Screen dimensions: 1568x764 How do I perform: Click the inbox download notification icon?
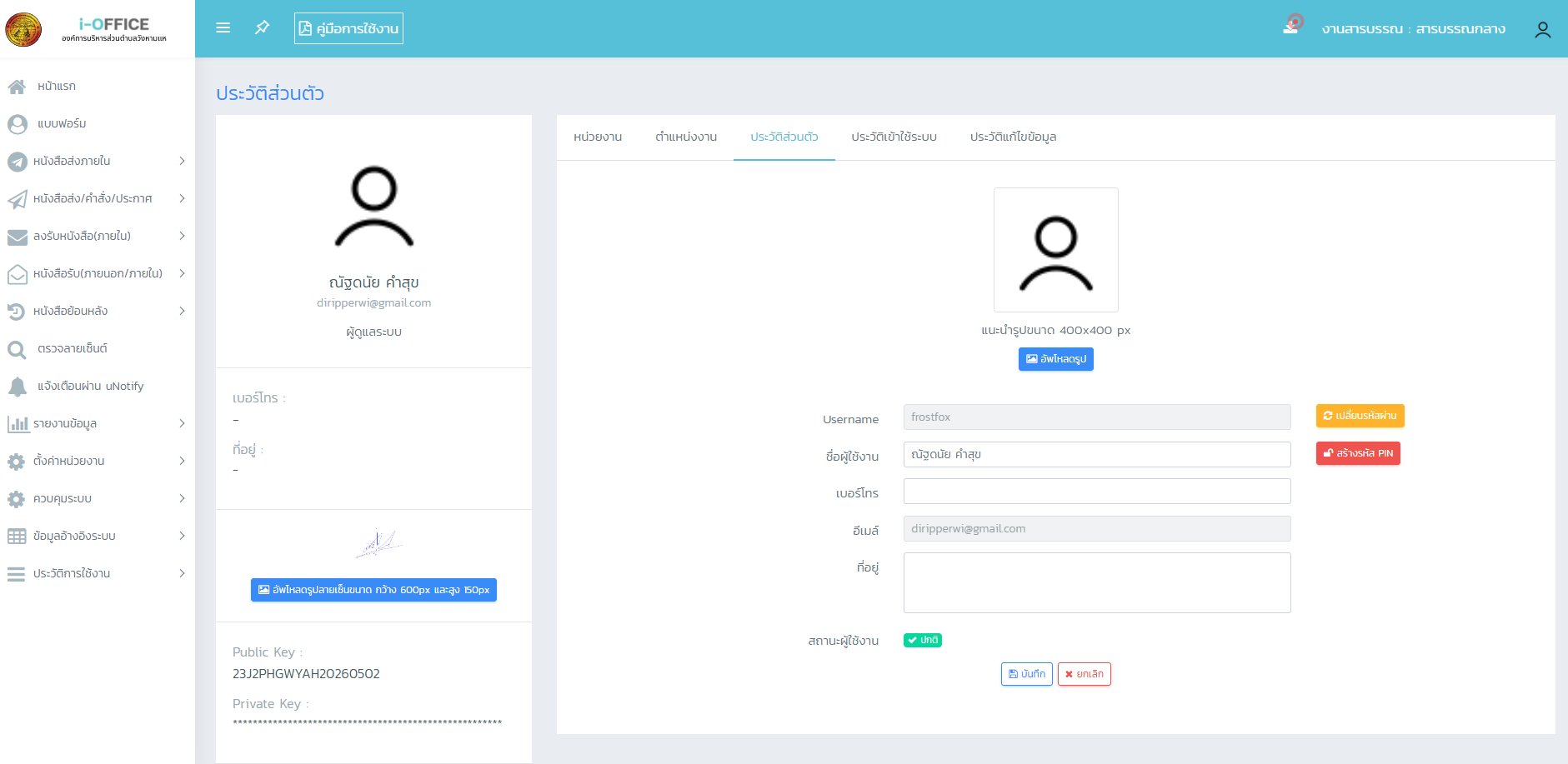[x=1291, y=25]
